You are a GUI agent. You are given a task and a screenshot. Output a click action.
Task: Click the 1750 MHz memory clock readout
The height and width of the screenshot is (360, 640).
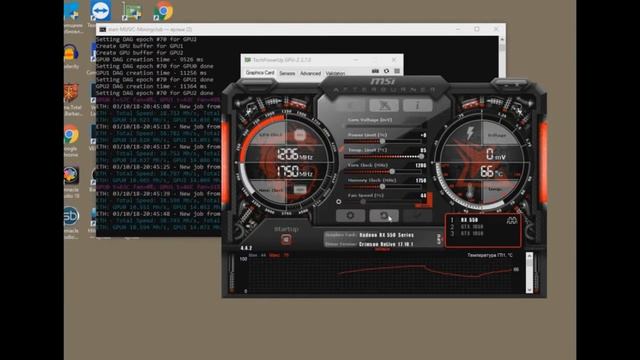click(x=294, y=171)
